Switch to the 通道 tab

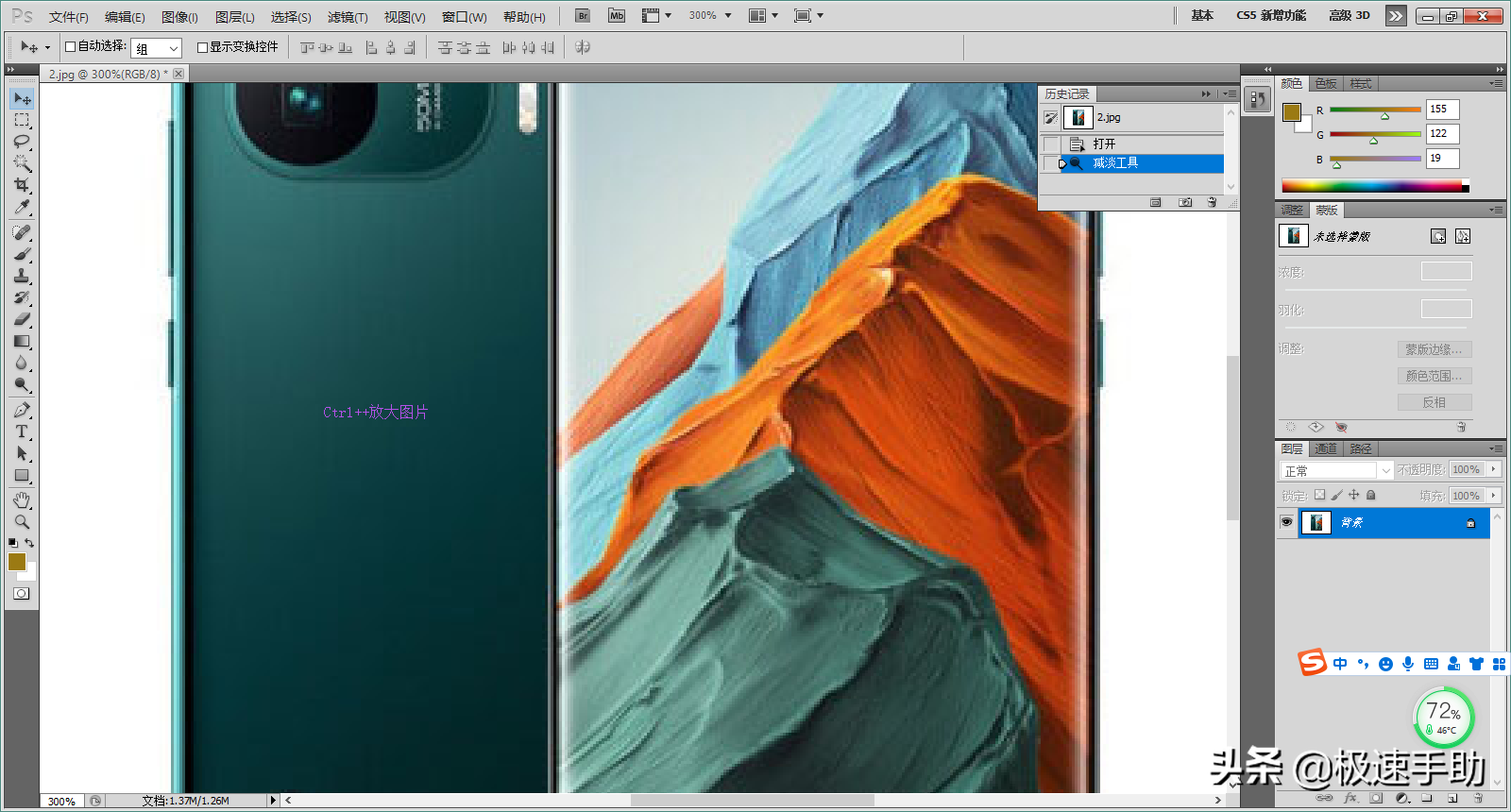(1326, 448)
